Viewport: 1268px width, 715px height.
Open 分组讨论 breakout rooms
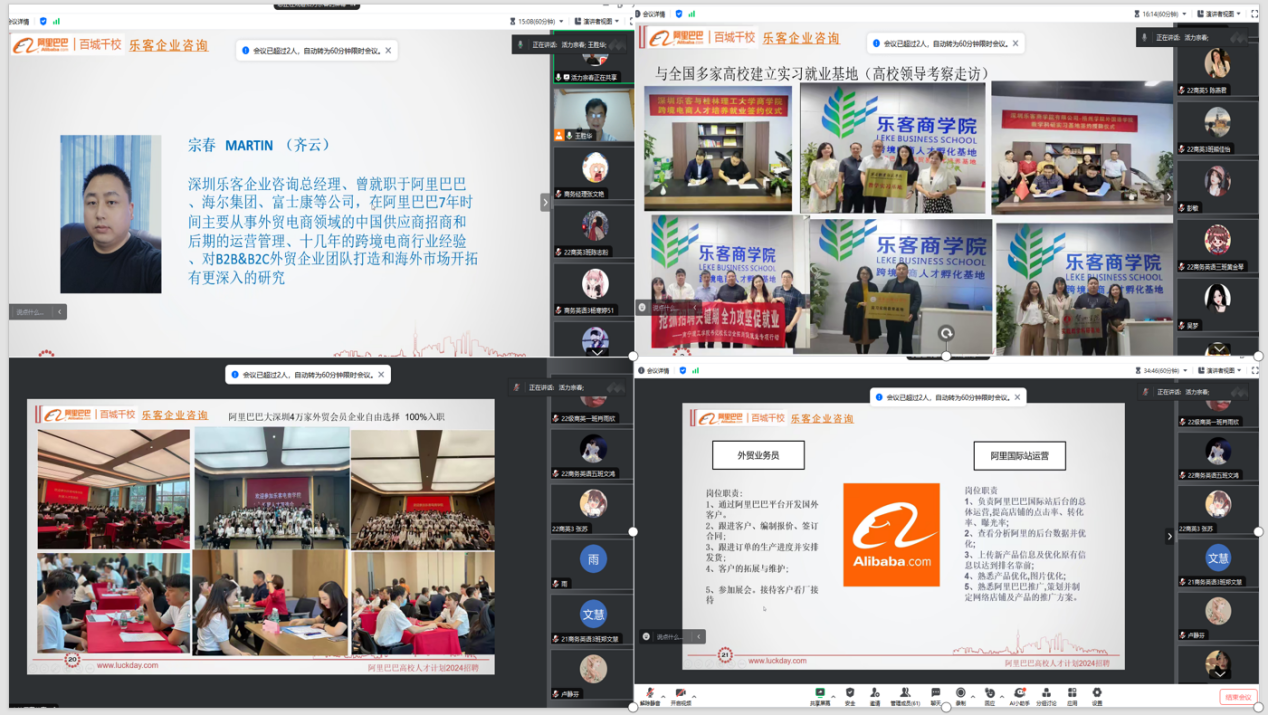point(1046,694)
